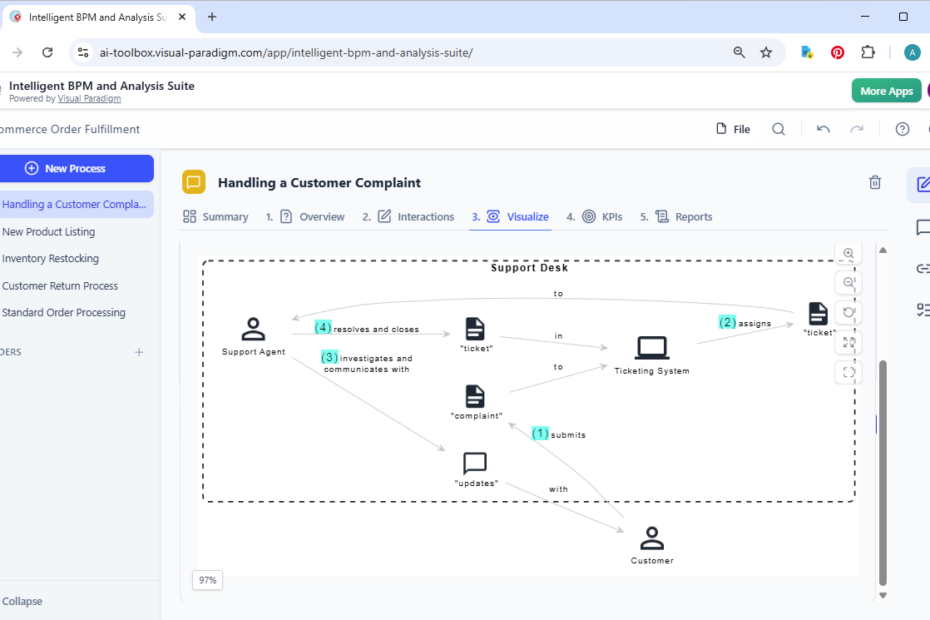Zoom in on the diagram canvas

[848, 252]
